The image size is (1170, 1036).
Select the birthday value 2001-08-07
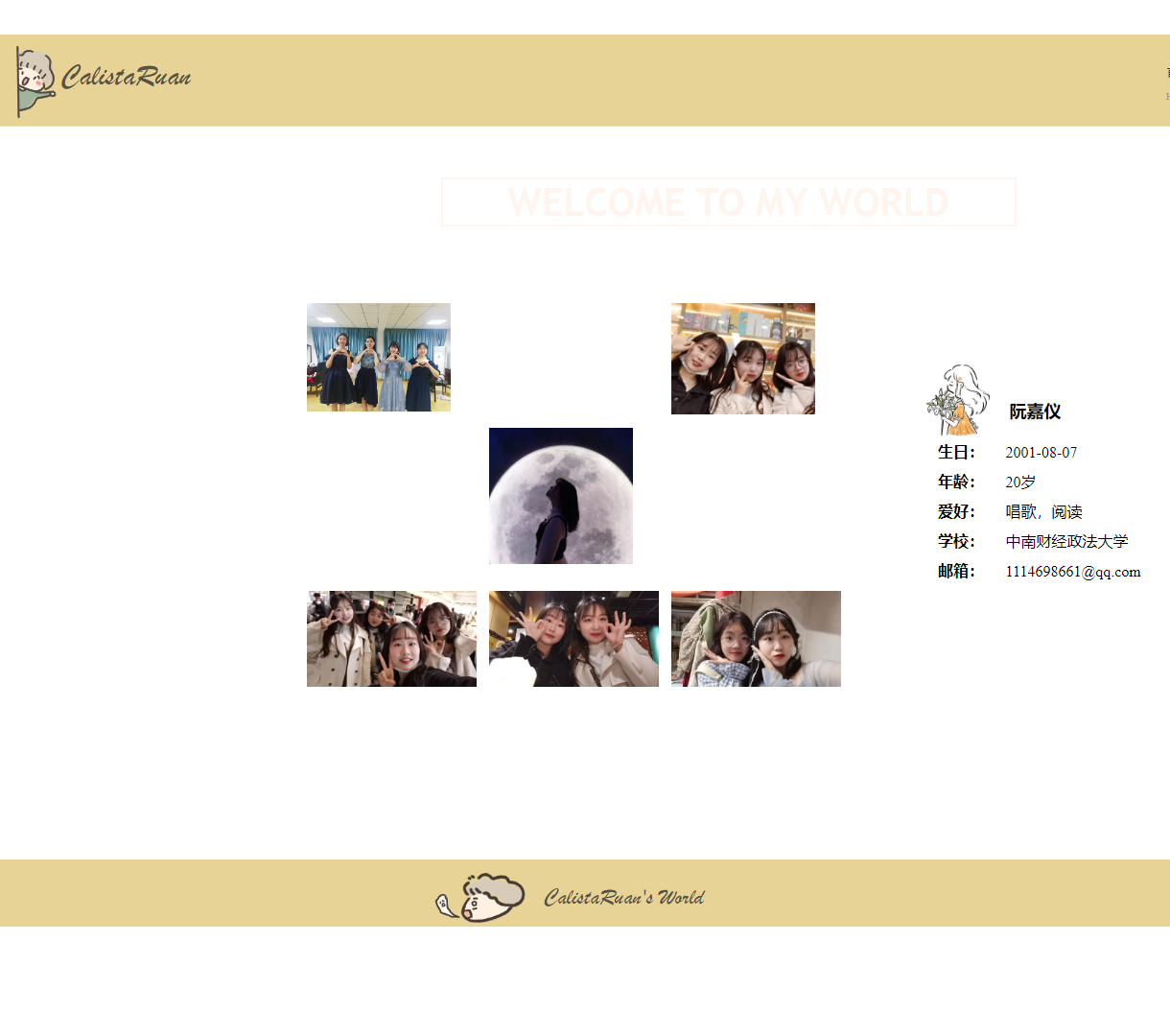click(1041, 453)
